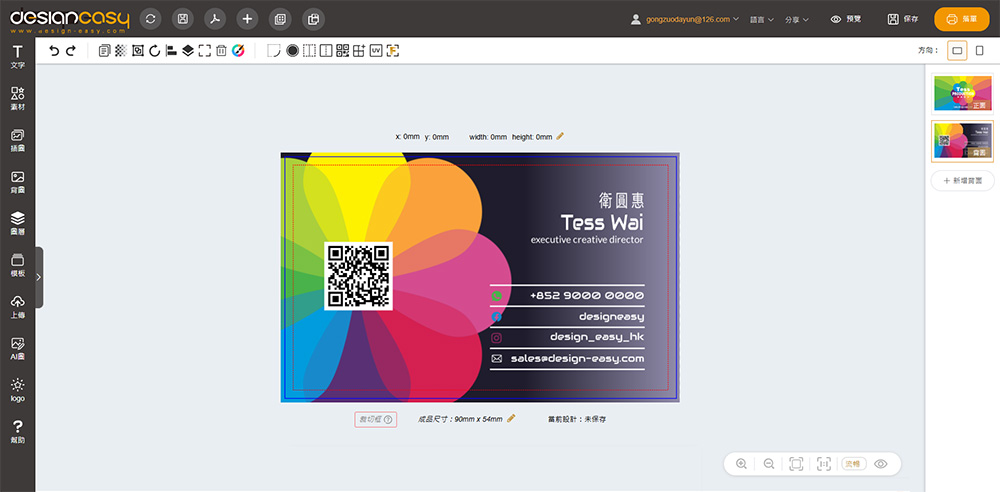Click the trash delete icon
1000x492 pixels.
[221, 51]
